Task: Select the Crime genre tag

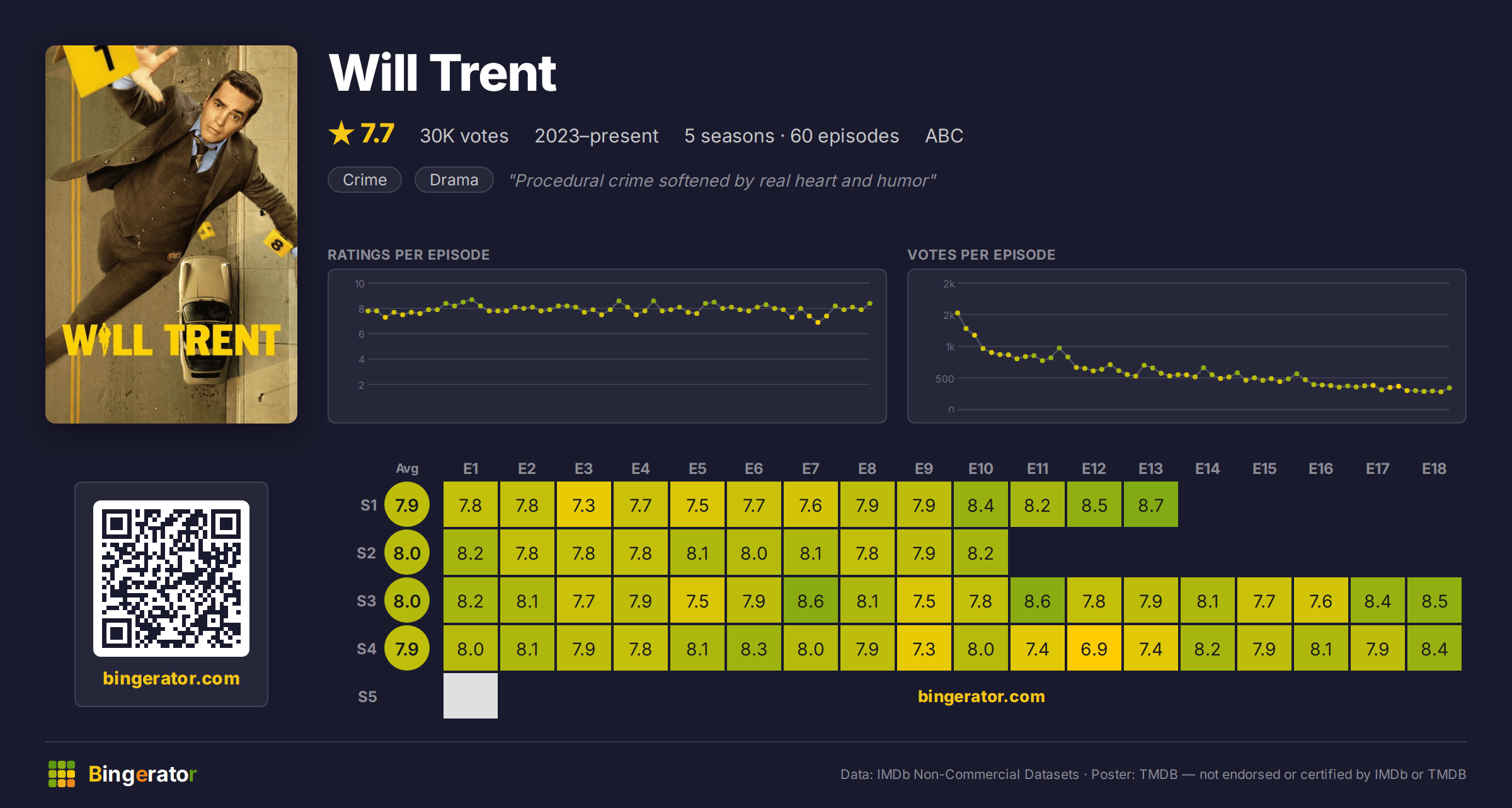Action: pyautogui.click(x=365, y=180)
